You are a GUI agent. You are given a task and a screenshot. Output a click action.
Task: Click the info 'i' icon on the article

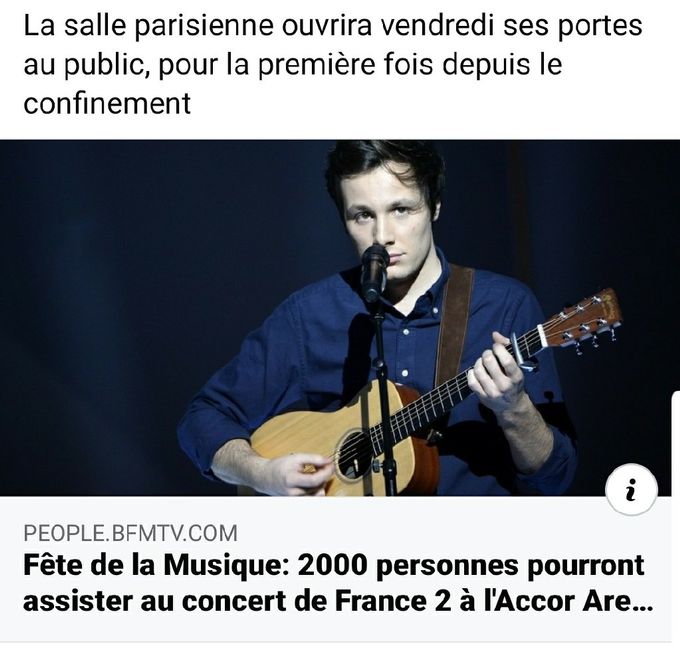631,490
